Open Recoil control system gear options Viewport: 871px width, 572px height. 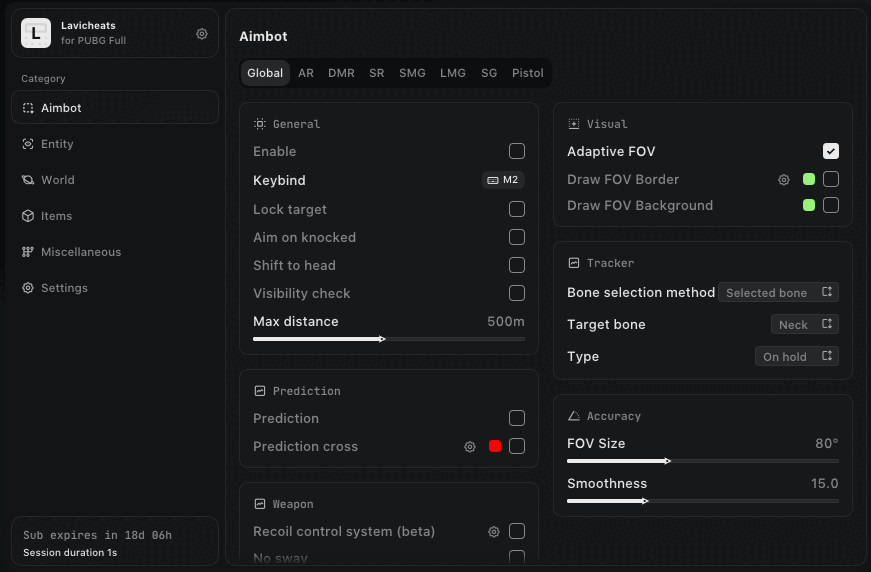pyautogui.click(x=493, y=532)
